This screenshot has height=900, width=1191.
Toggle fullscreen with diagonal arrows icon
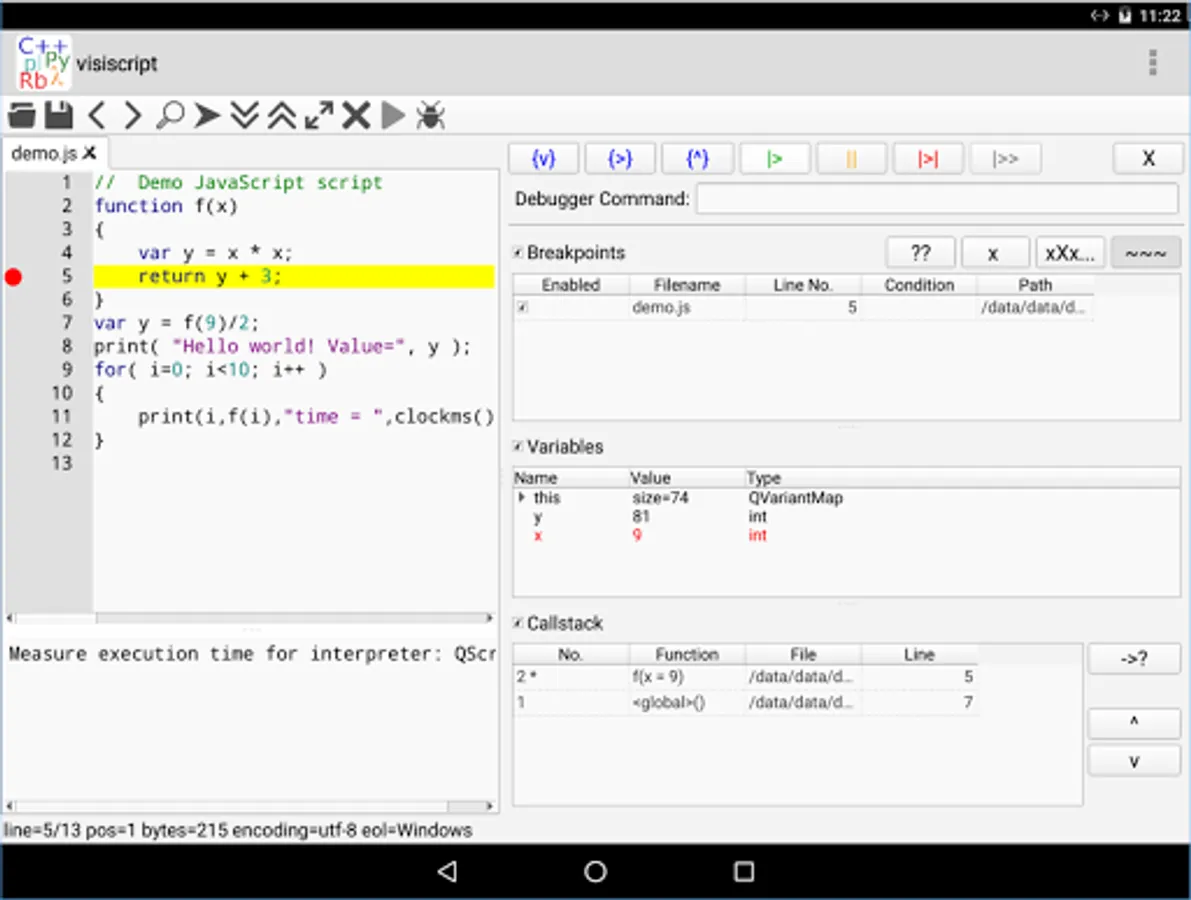coord(319,116)
